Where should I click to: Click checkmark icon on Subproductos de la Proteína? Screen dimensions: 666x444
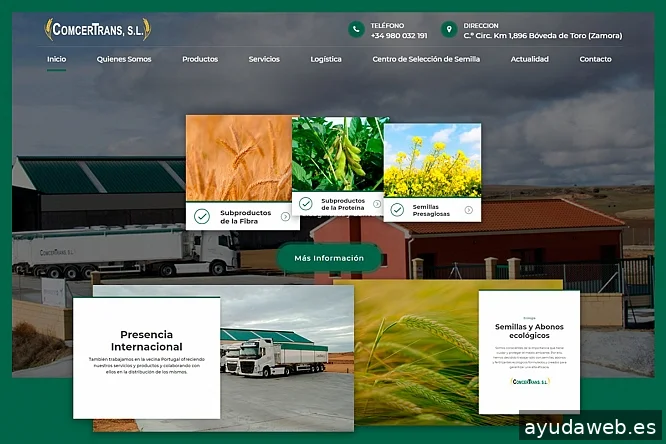305,203
